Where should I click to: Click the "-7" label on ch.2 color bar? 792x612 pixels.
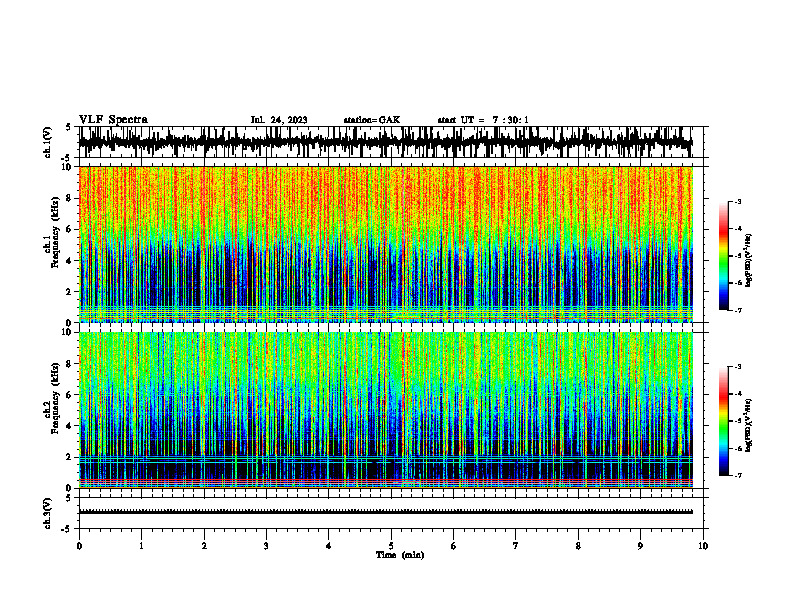coord(737,475)
